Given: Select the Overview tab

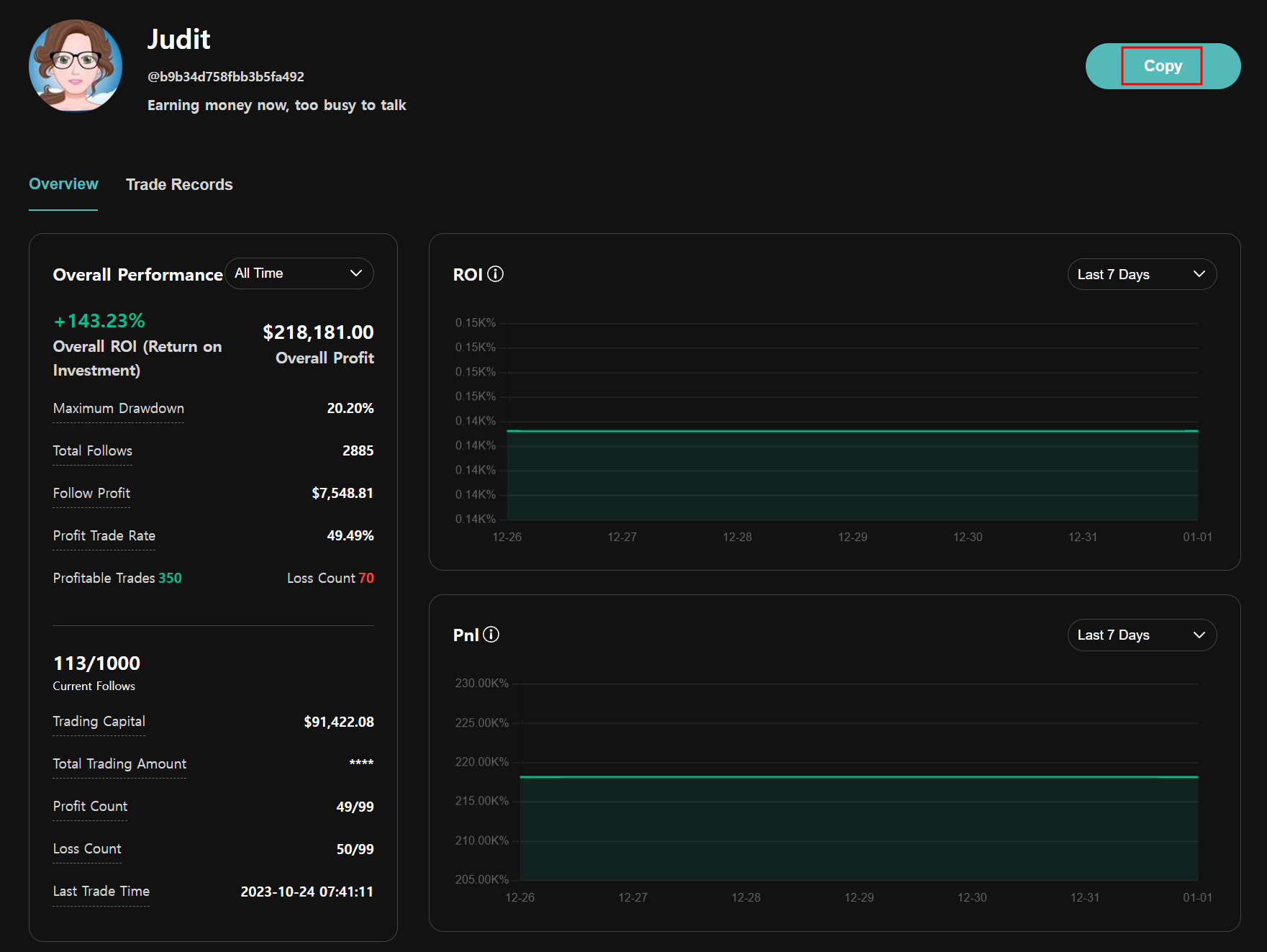Looking at the screenshot, I should [63, 184].
